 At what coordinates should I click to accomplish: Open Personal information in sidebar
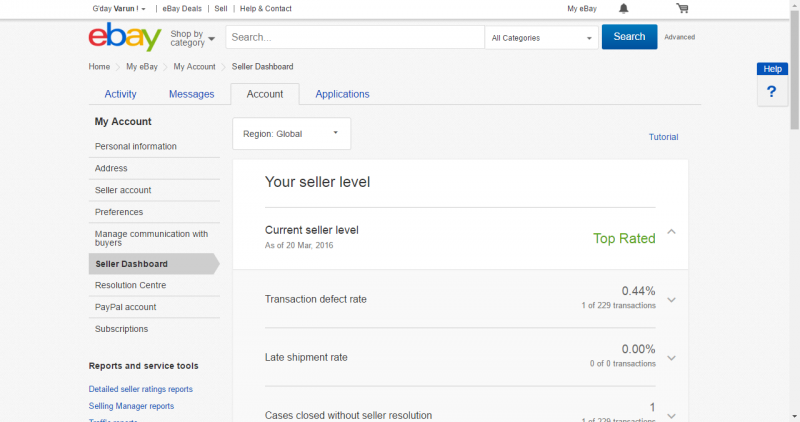(x=136, y=146)
